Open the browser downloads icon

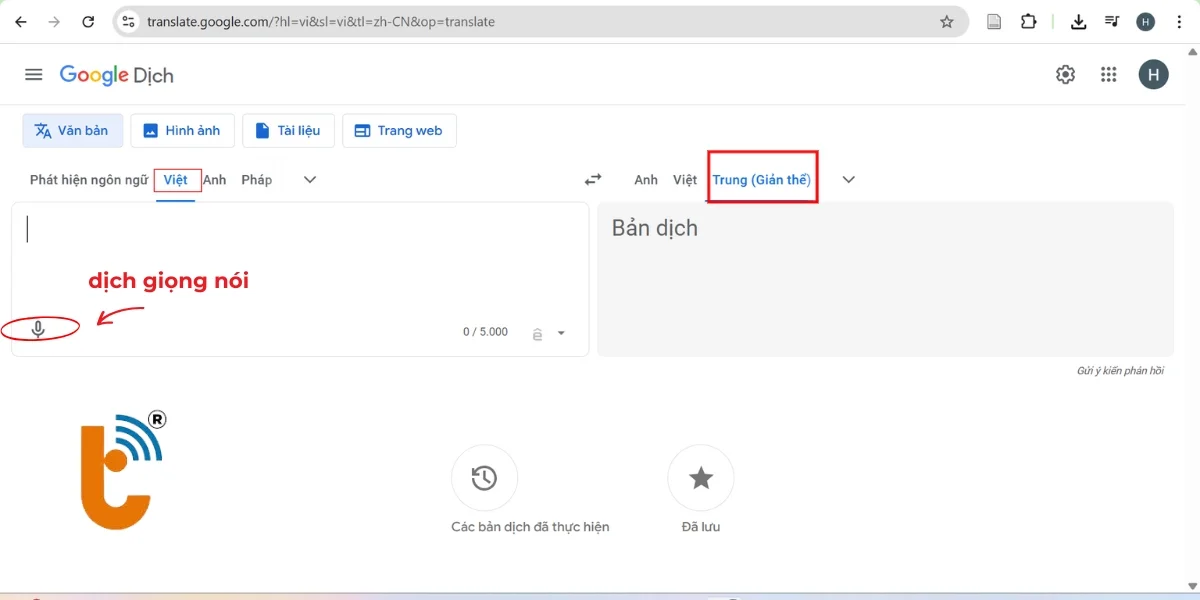click(x=1078, y=22)
